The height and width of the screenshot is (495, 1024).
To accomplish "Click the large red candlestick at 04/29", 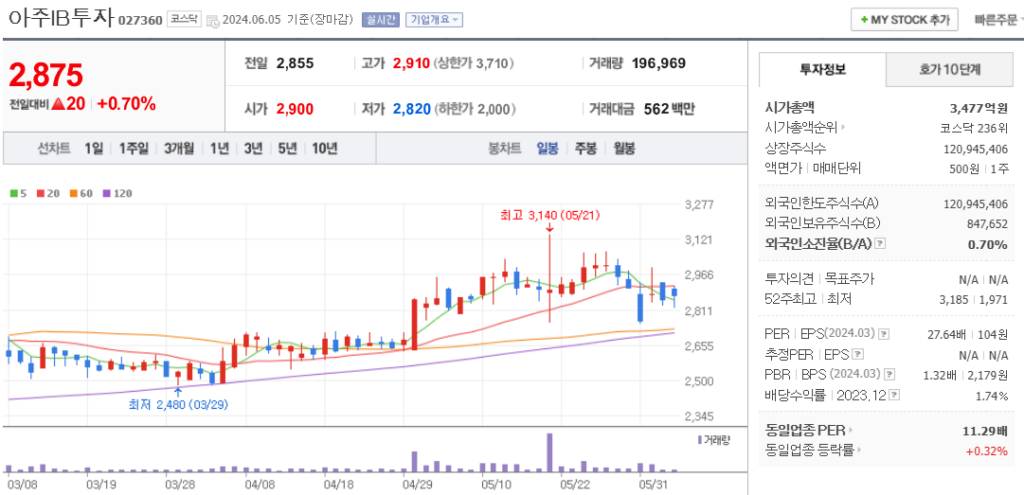I will click(x=413, y=325).
